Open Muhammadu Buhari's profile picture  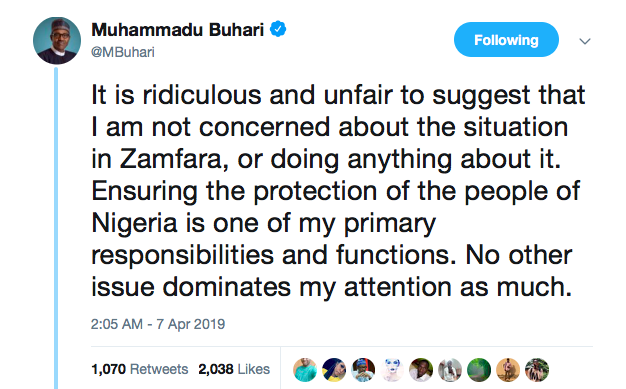tap(57, 41)
